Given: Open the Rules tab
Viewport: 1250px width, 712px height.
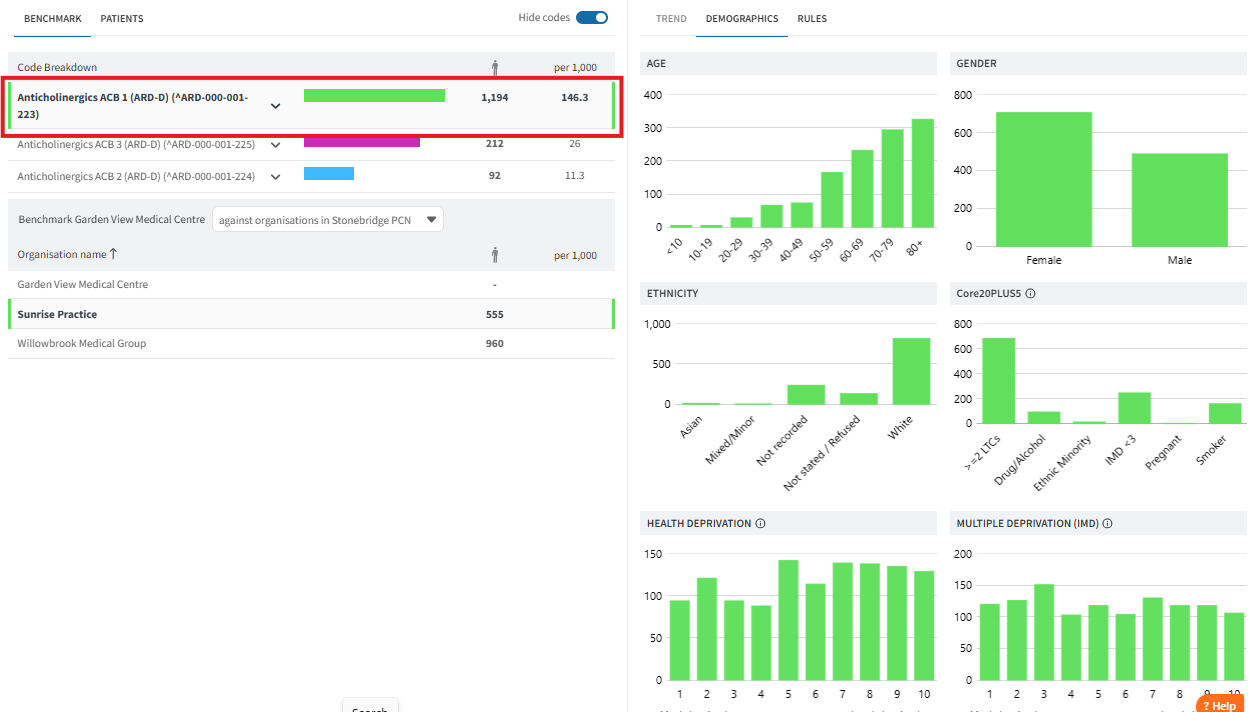Looking at the screenshot, I should [x=812, y=19].
